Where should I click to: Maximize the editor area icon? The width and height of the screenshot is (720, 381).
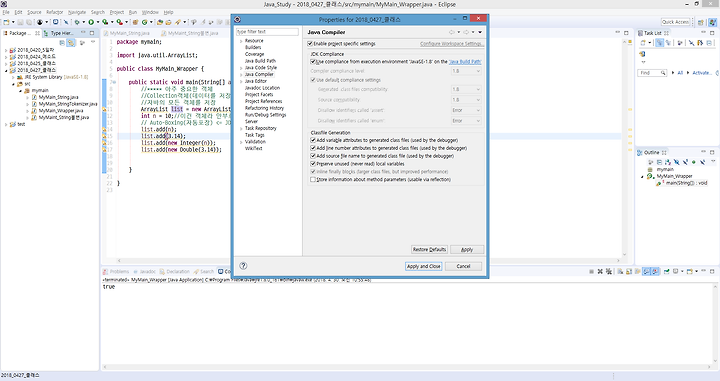click(x=626, y=33)
